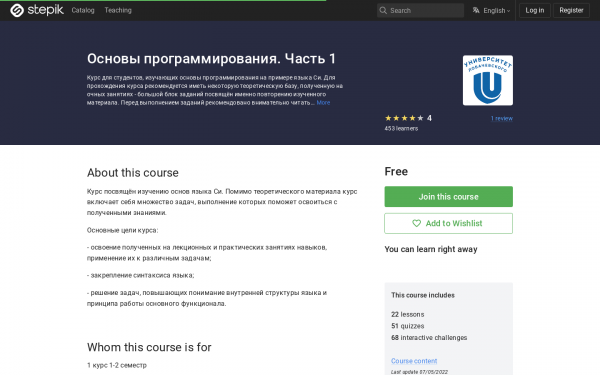Click the Add to Wishlist button
This screenshot has height=375, width=600.
click(448, 223)
